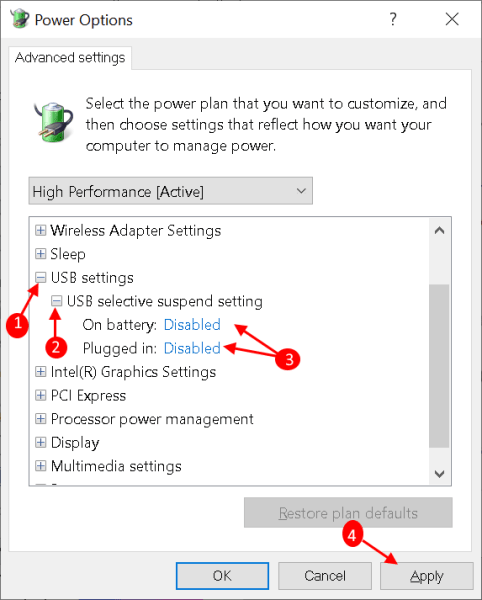This screenshot has height=600, width=482.
Task: Expand Multimedia settings node
Action: coord(40,466)
